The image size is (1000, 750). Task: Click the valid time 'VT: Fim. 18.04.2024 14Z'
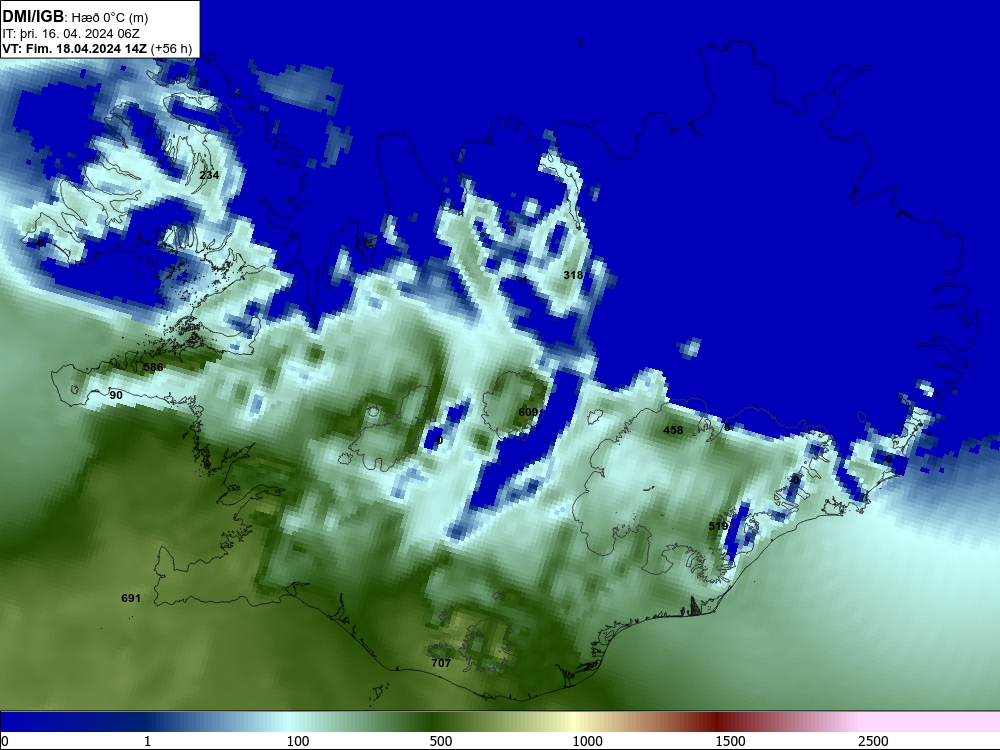click(x=75, y=49)
